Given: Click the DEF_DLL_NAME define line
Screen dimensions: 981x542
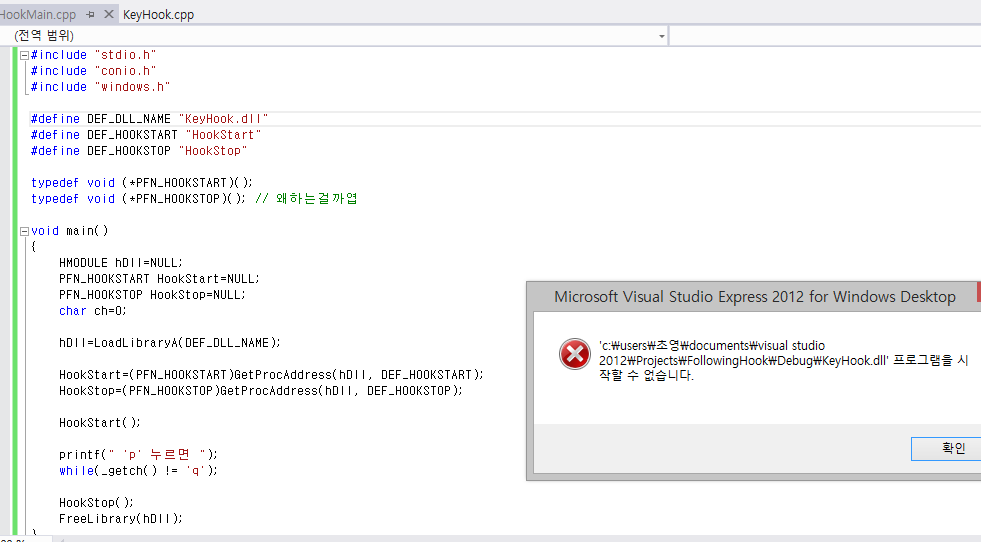Looking at the screenshot, I should [x=150, y=119].
